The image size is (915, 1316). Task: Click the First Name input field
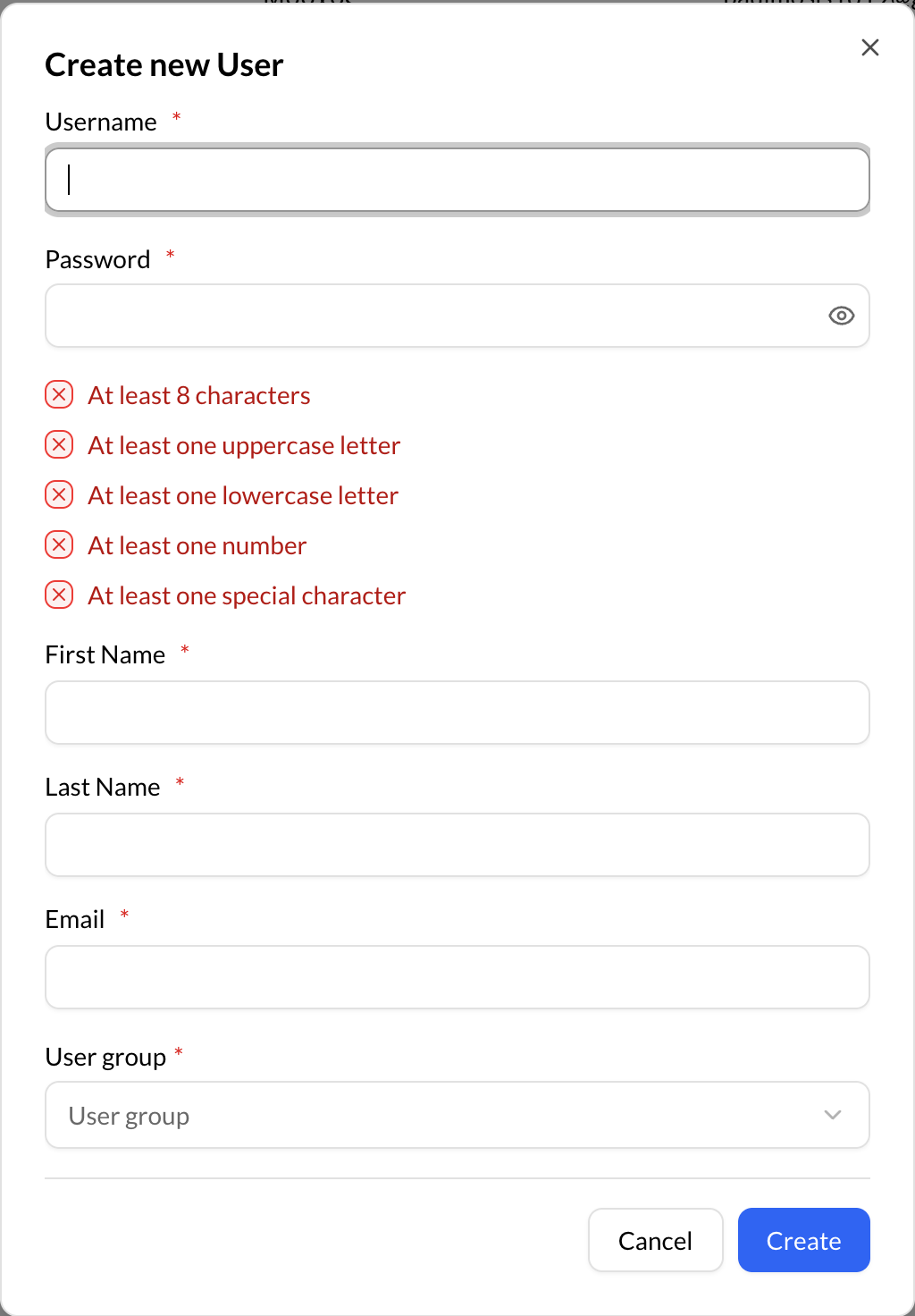tap(457, 712)
